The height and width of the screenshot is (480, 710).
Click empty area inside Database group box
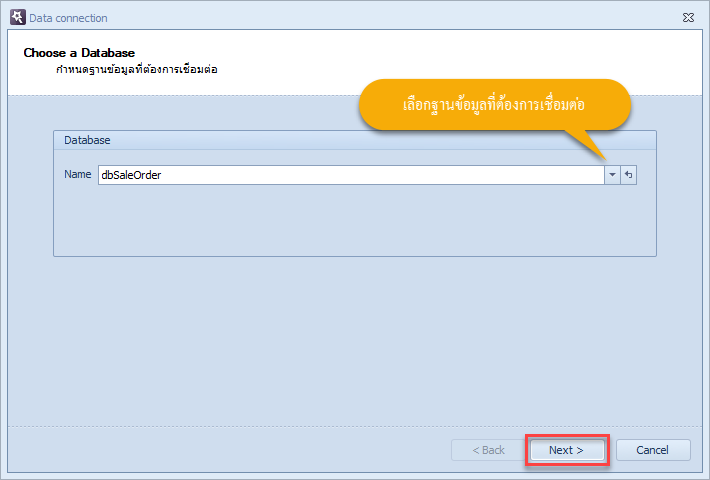[355, 220]
